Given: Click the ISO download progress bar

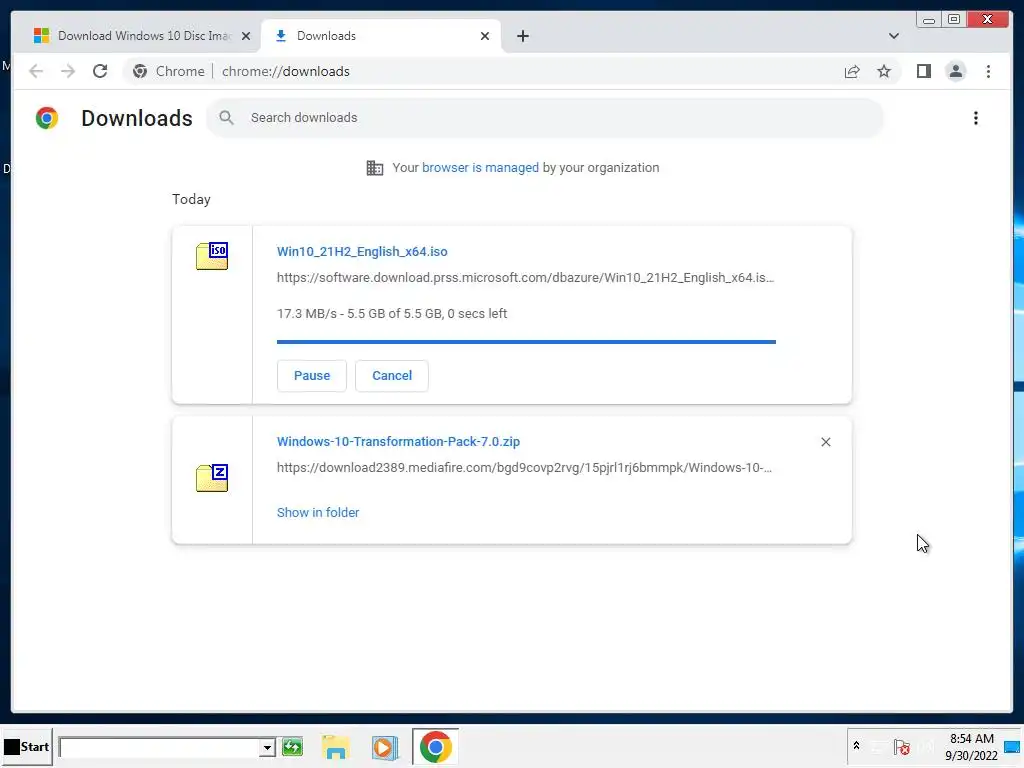Looking at the screenshot, I should tap(526, 342).
